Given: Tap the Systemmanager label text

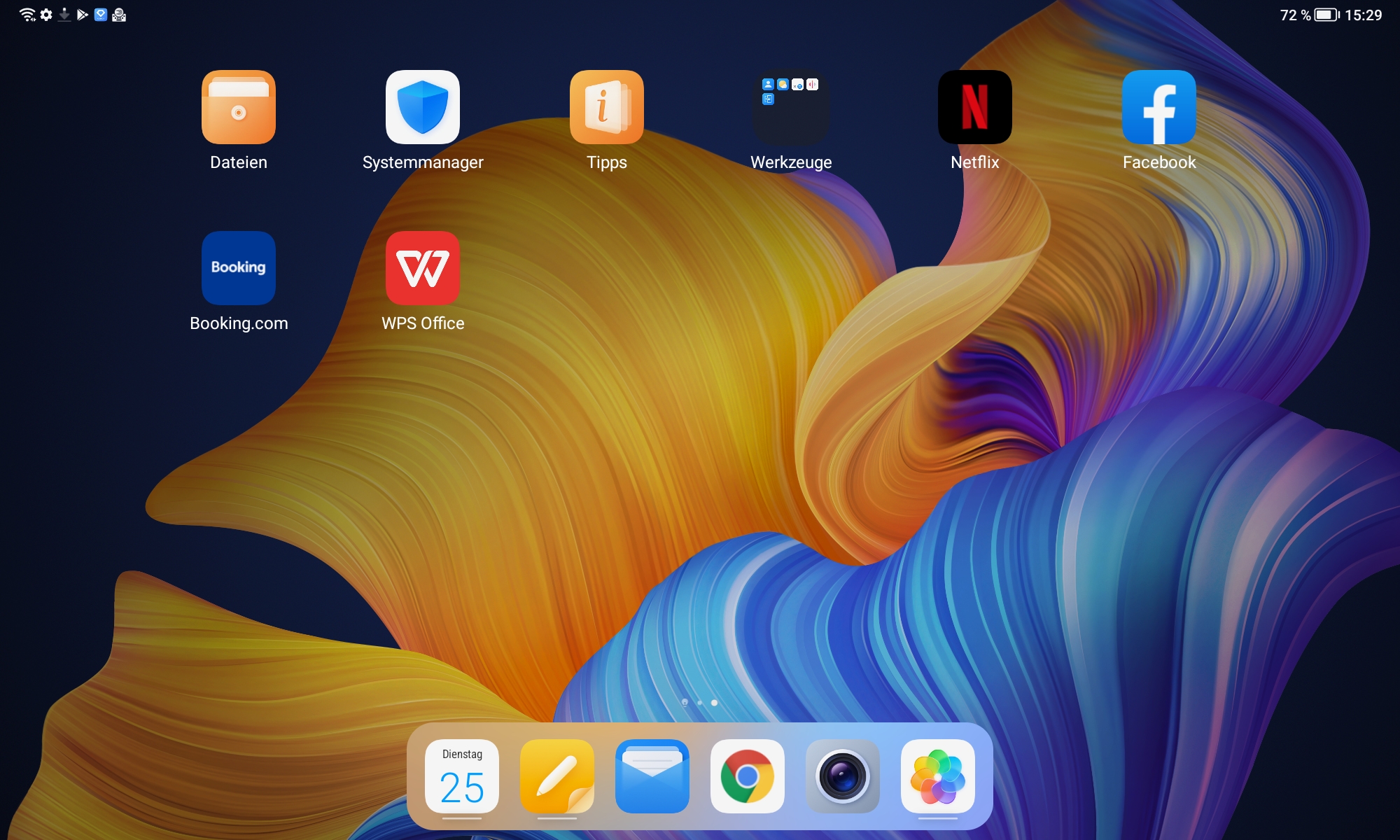Looking at the screenshot, I should [423, 163].
